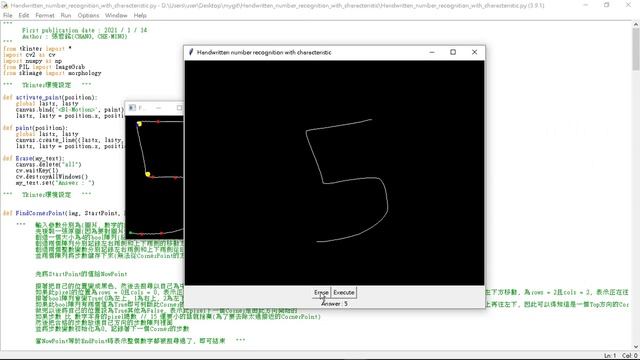Open the Format menu in IDLE
This screenshot has height=360, width=640.
tap(44, 15)
